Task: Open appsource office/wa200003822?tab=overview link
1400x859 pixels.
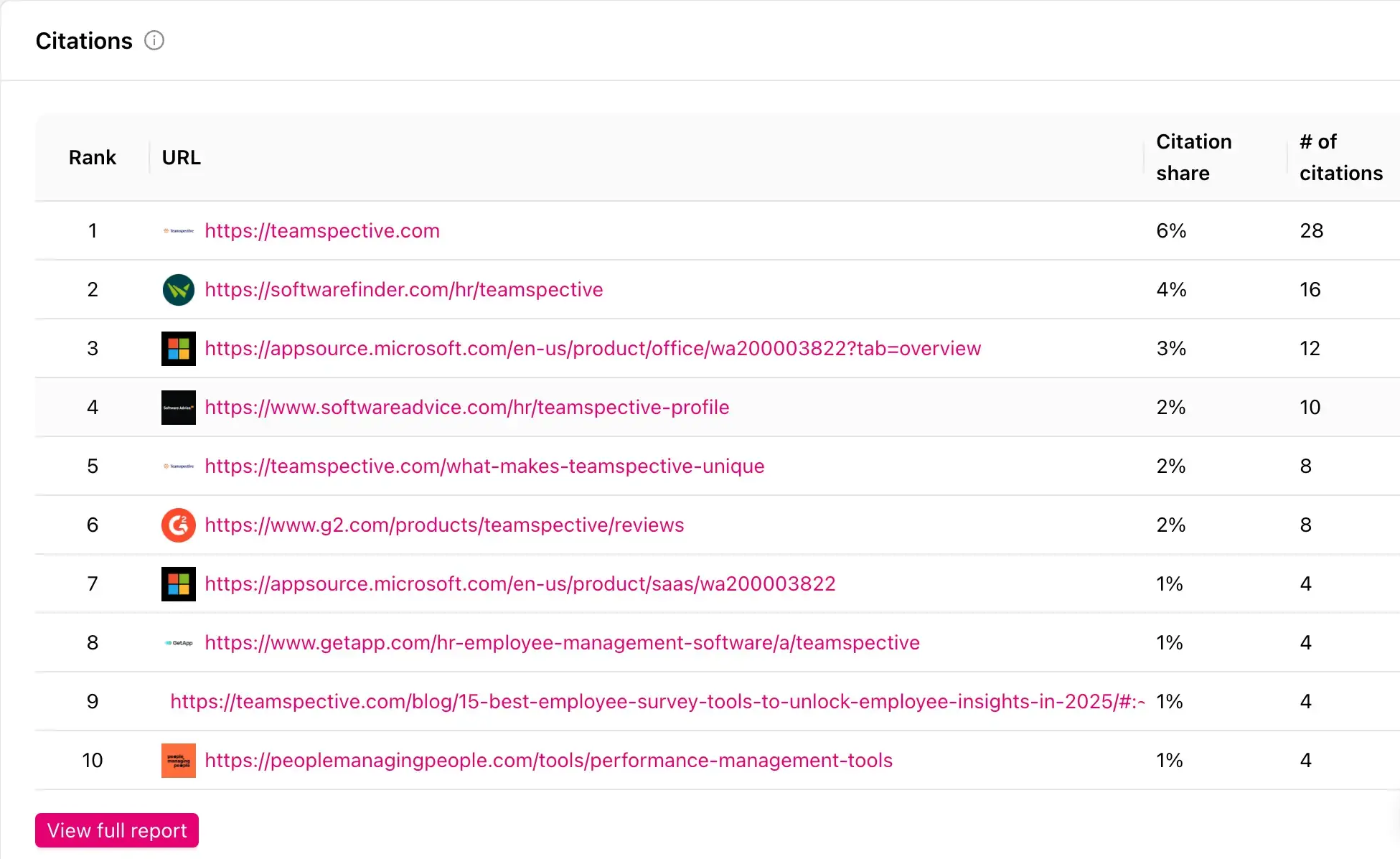Action: [x=593, y=349]
